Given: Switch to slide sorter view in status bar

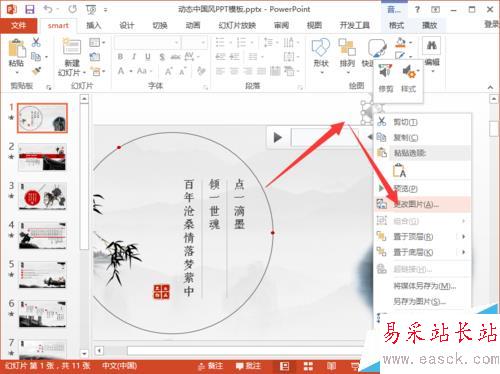Looking at the screenshot, I should (308, 366).
